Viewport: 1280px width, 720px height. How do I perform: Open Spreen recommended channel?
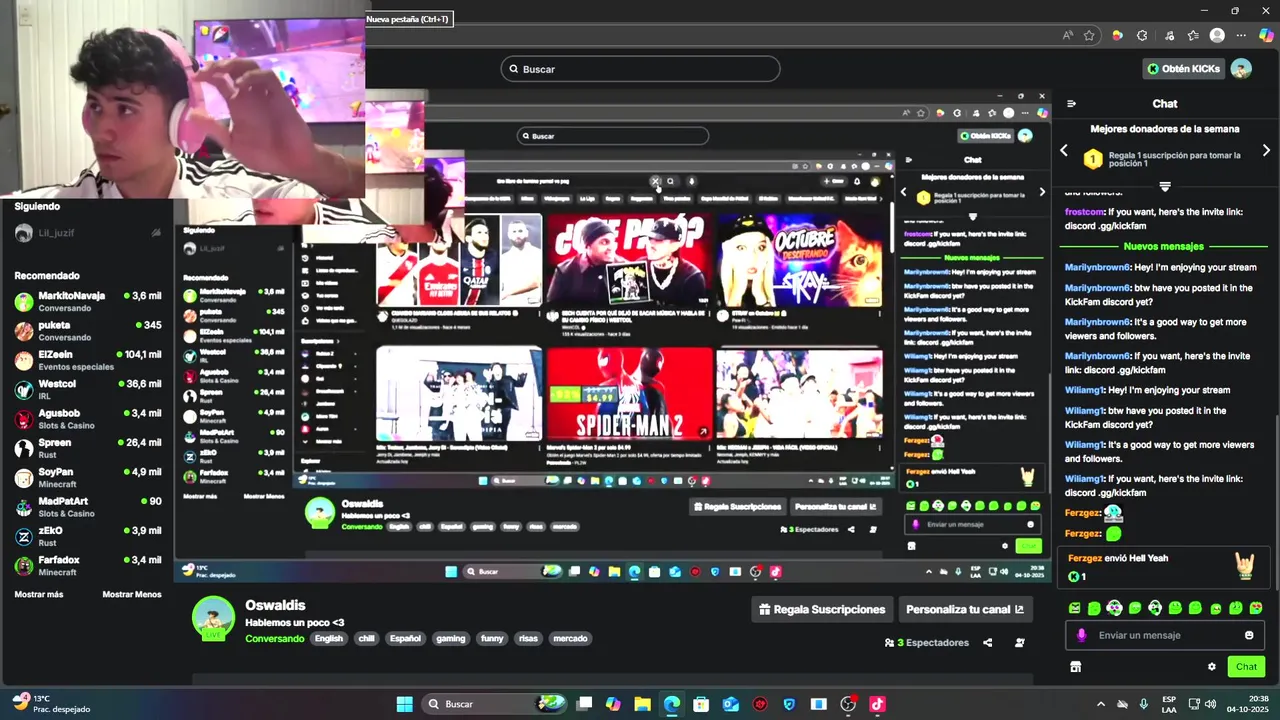[x=88, y=448]
